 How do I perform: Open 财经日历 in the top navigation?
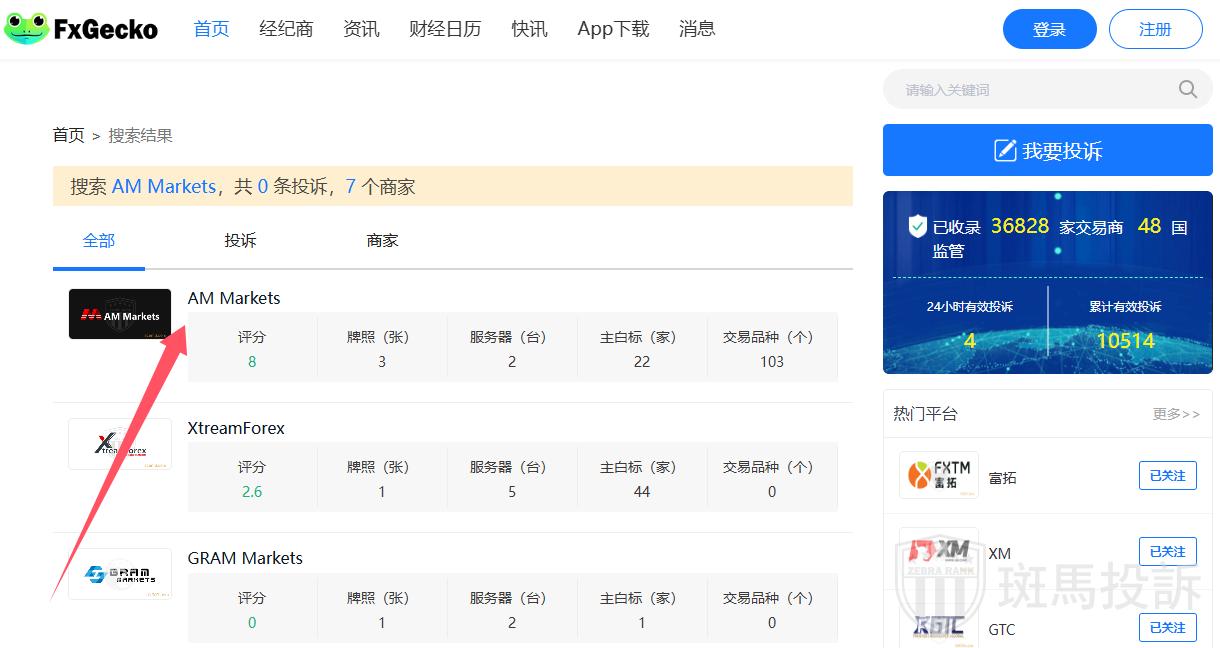(x=445, y=29)
